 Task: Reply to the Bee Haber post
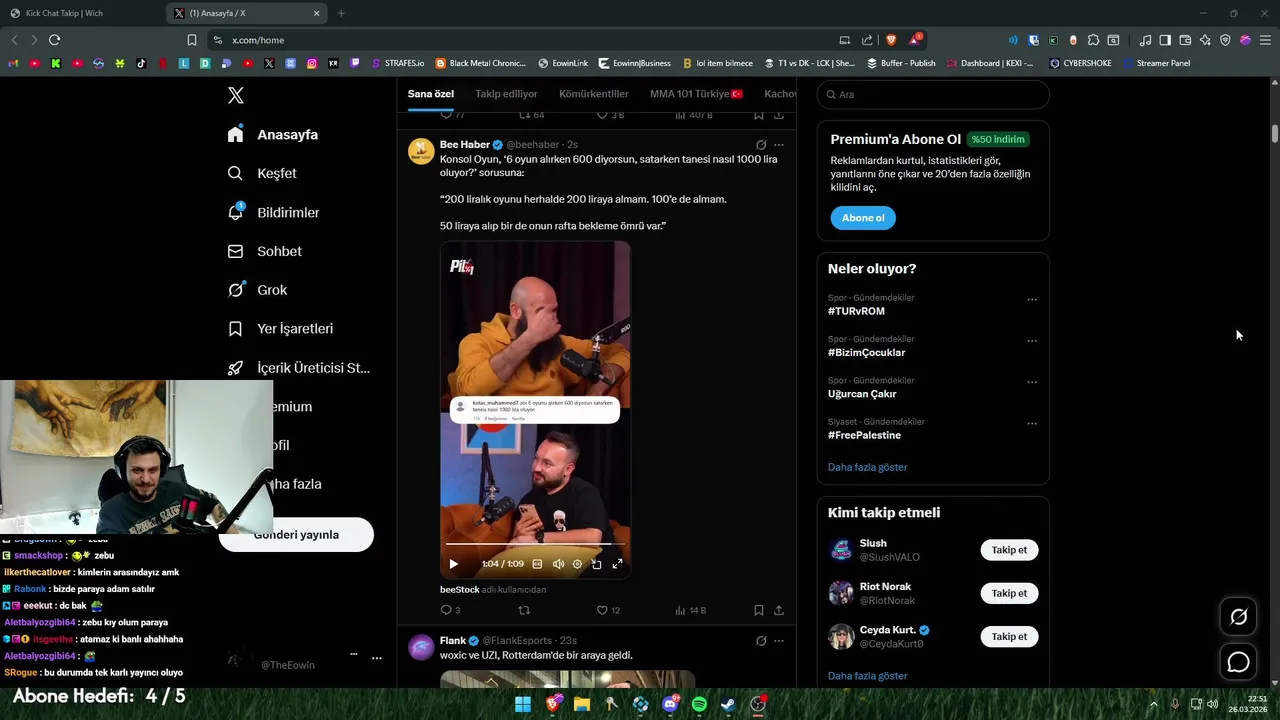(x=450, y=610)
